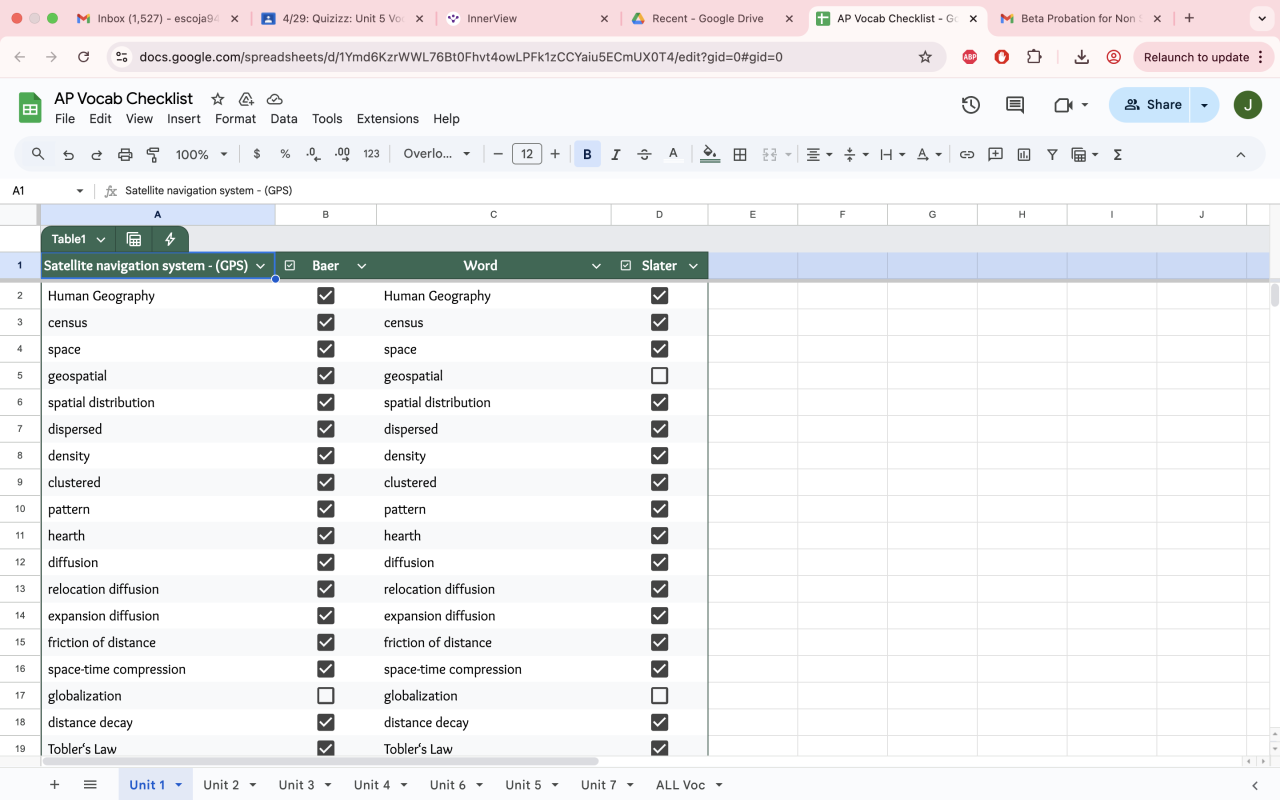Open the comments panel icon

pos(1015,105)
